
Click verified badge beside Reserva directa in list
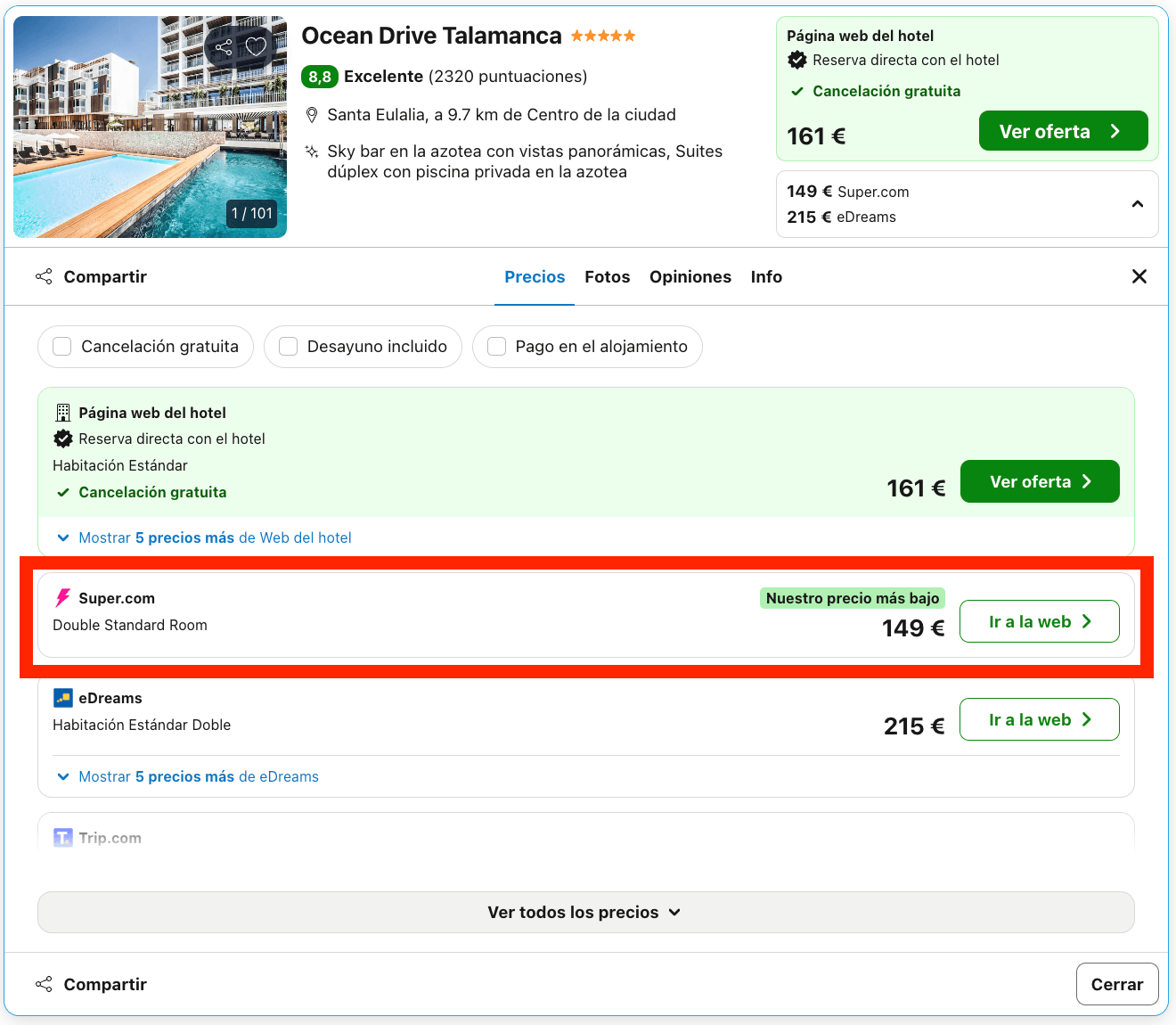62,439
